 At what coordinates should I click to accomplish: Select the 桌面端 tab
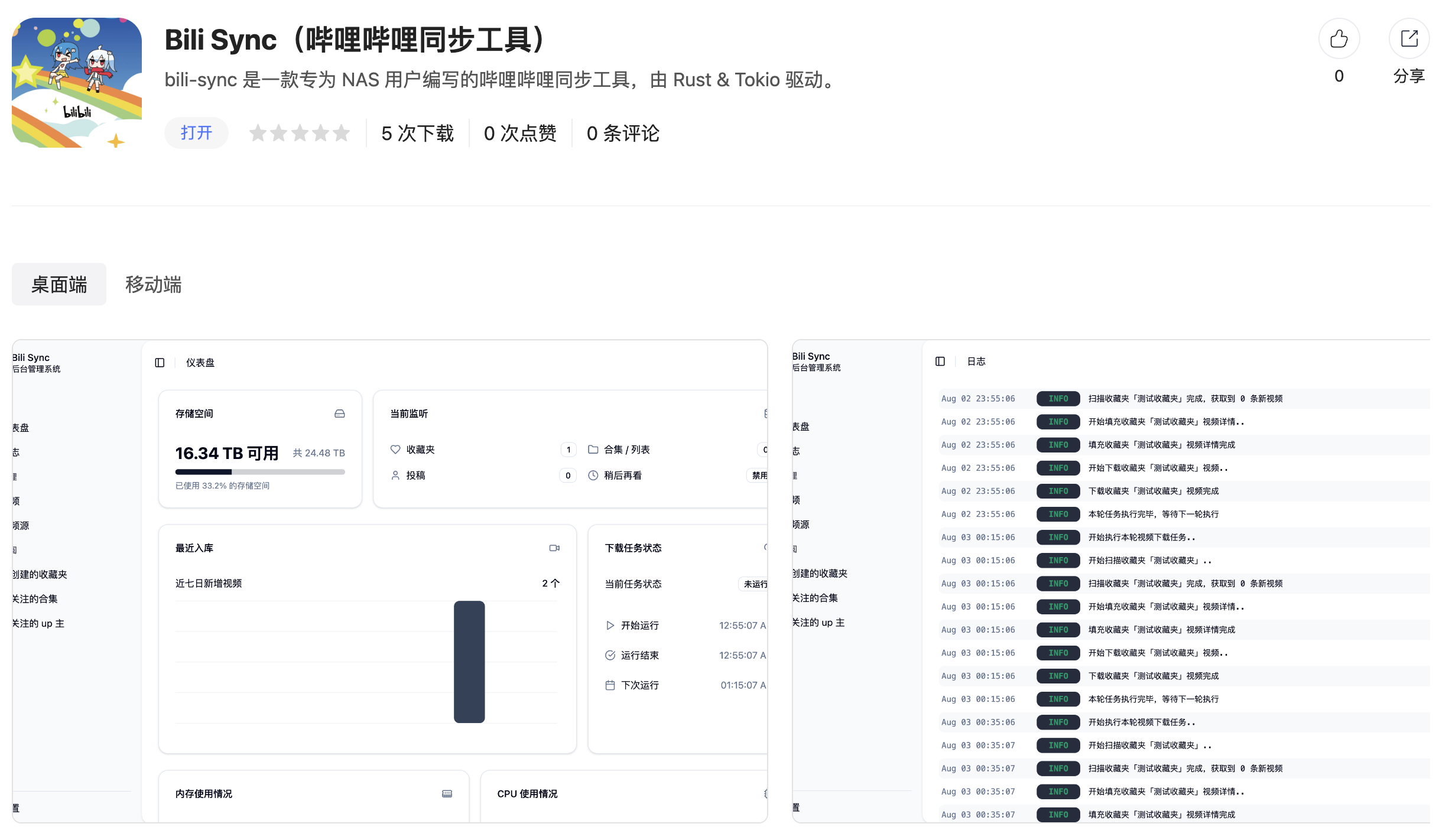click(59, 285)
